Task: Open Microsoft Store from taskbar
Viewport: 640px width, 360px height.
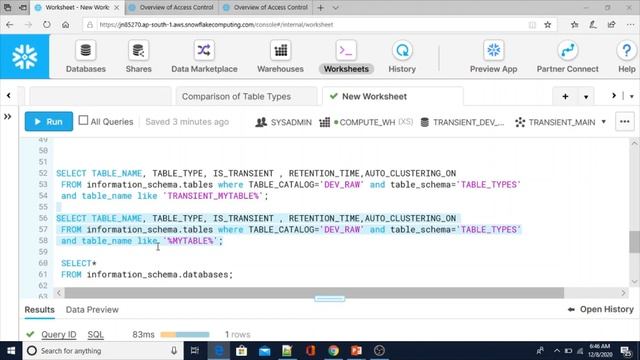Action: [x=242, y=351]
